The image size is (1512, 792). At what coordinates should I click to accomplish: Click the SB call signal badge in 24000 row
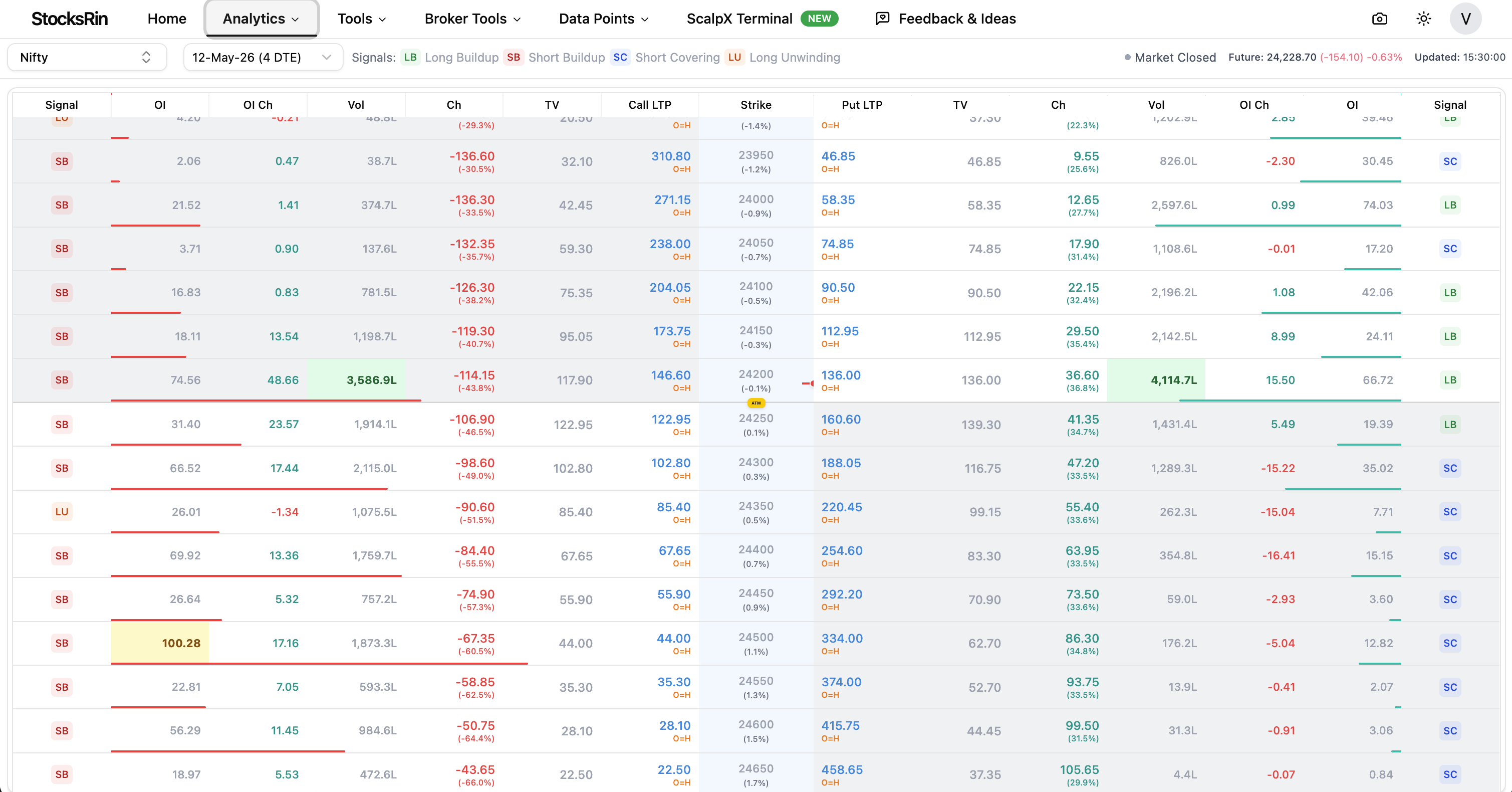pyautogui.click(x=62, y=205)
